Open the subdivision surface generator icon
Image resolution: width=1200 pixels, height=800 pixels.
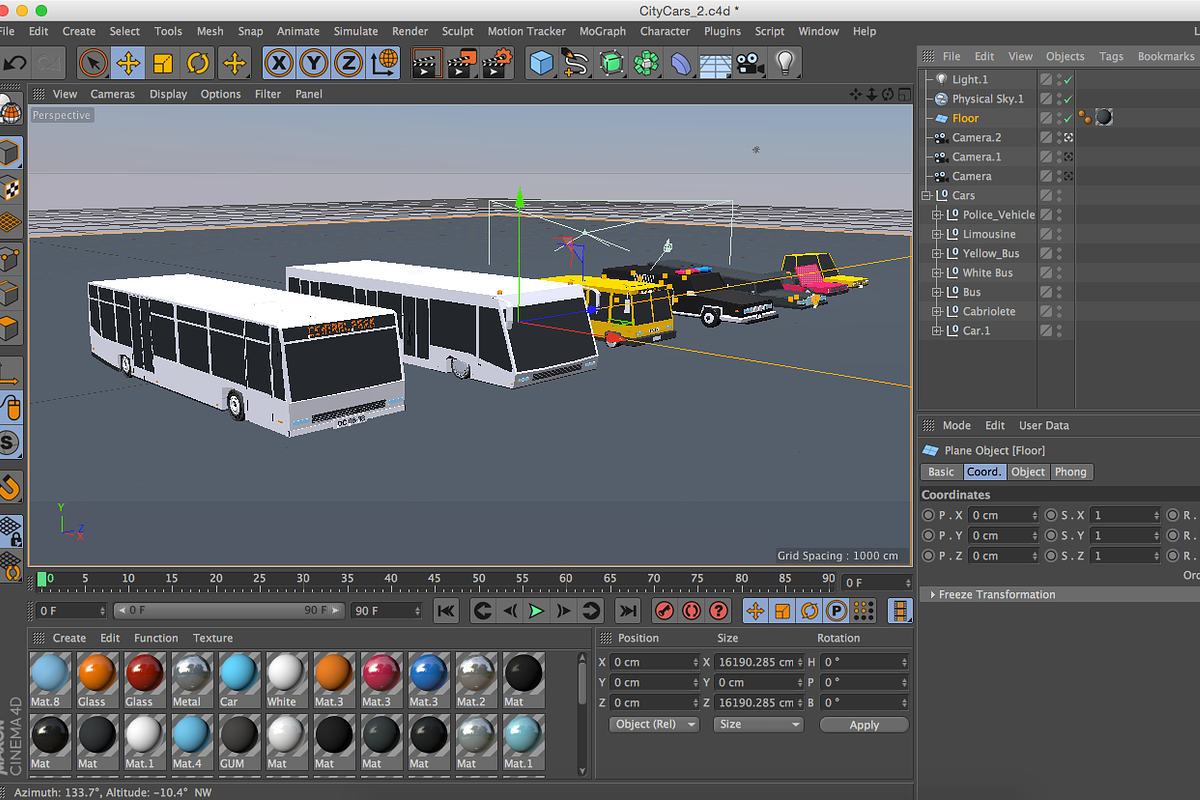pyautogui.click(x=611, y=64)
